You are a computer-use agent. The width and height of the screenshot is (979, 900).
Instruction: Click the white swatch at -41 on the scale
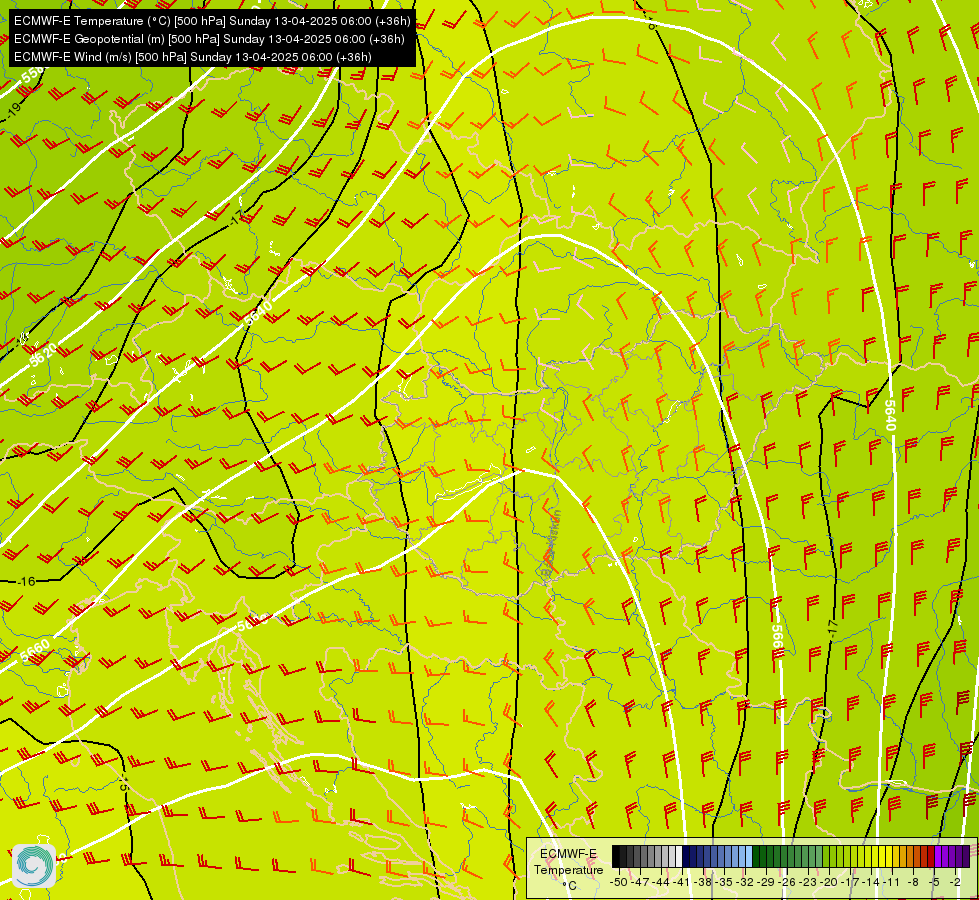pyautogui.click(x=679, y=856)
